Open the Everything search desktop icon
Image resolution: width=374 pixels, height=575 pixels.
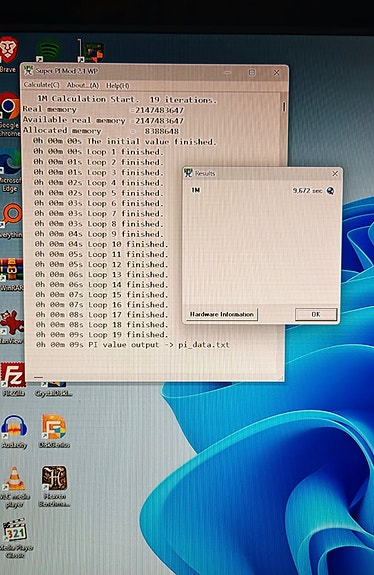tap(11, 221)
